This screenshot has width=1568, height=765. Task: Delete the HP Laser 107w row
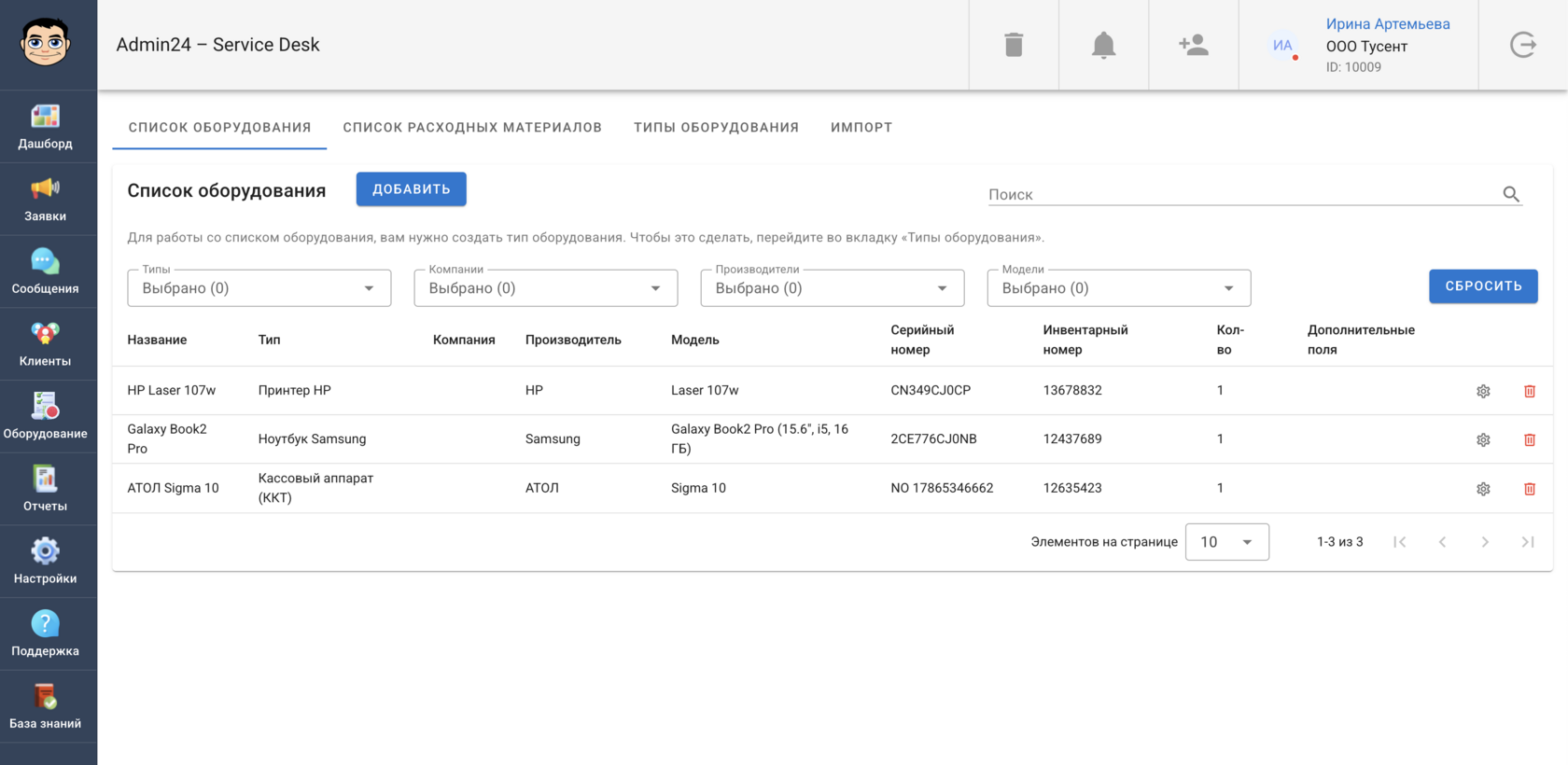[x=1530, y=391]
